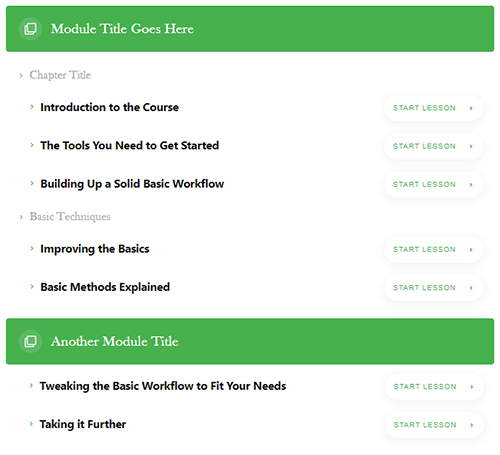The height and width of the screenshot is (455, 500).
Task: Click the module icon beside Another Module Title
Action: [30, 341]
